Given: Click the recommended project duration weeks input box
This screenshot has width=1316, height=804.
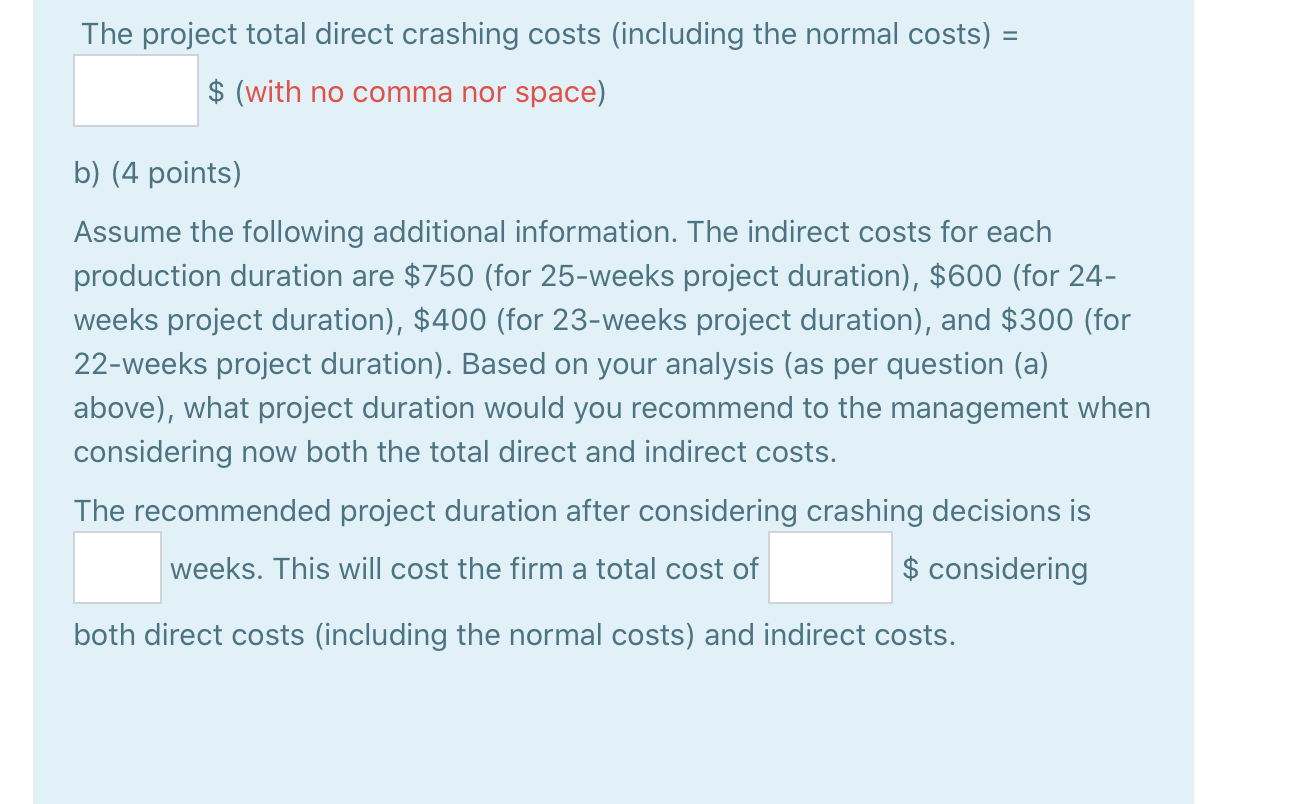Looking at the screenshot, I should (x=117, y=567).
